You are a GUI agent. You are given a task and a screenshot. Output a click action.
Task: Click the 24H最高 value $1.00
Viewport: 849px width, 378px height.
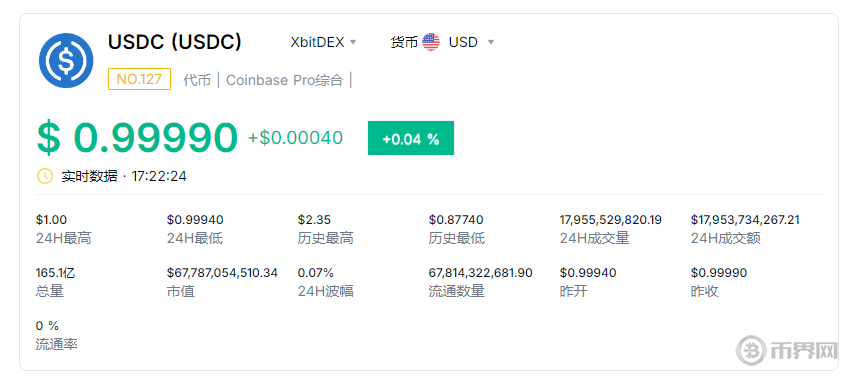click(51, 220)
